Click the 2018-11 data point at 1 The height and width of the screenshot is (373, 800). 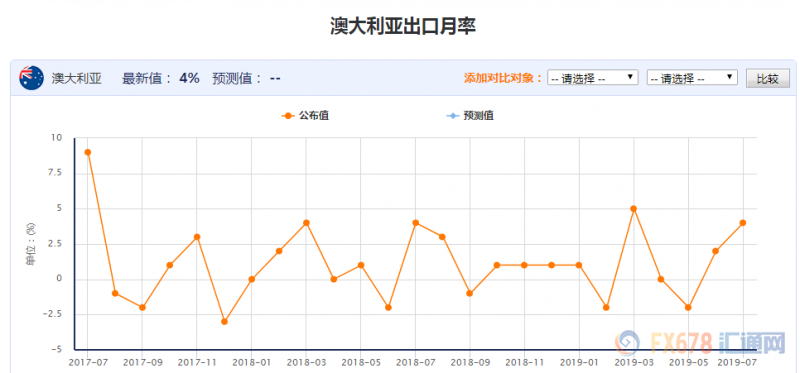[524, 265]
